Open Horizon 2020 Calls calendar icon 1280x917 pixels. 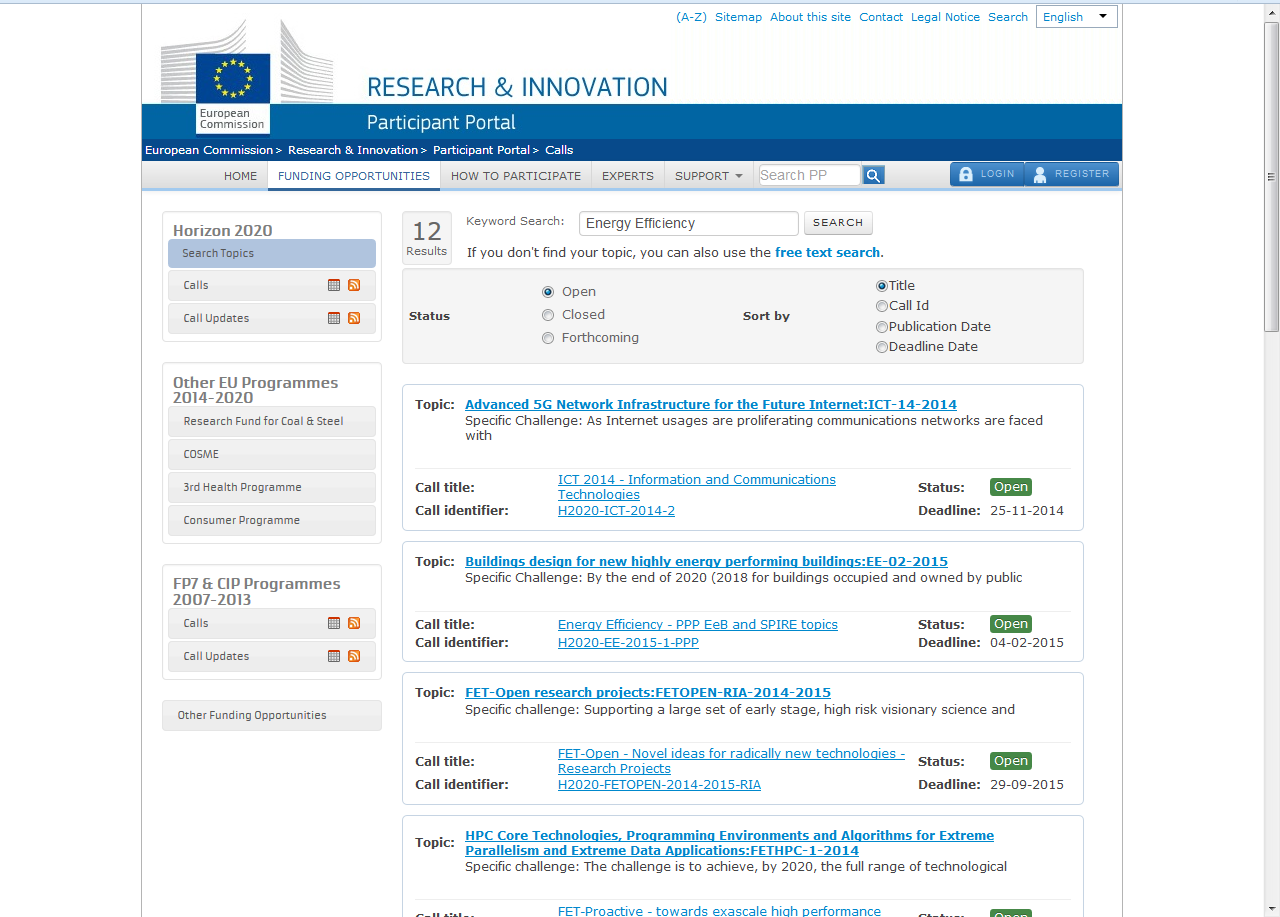coord(334,285)
